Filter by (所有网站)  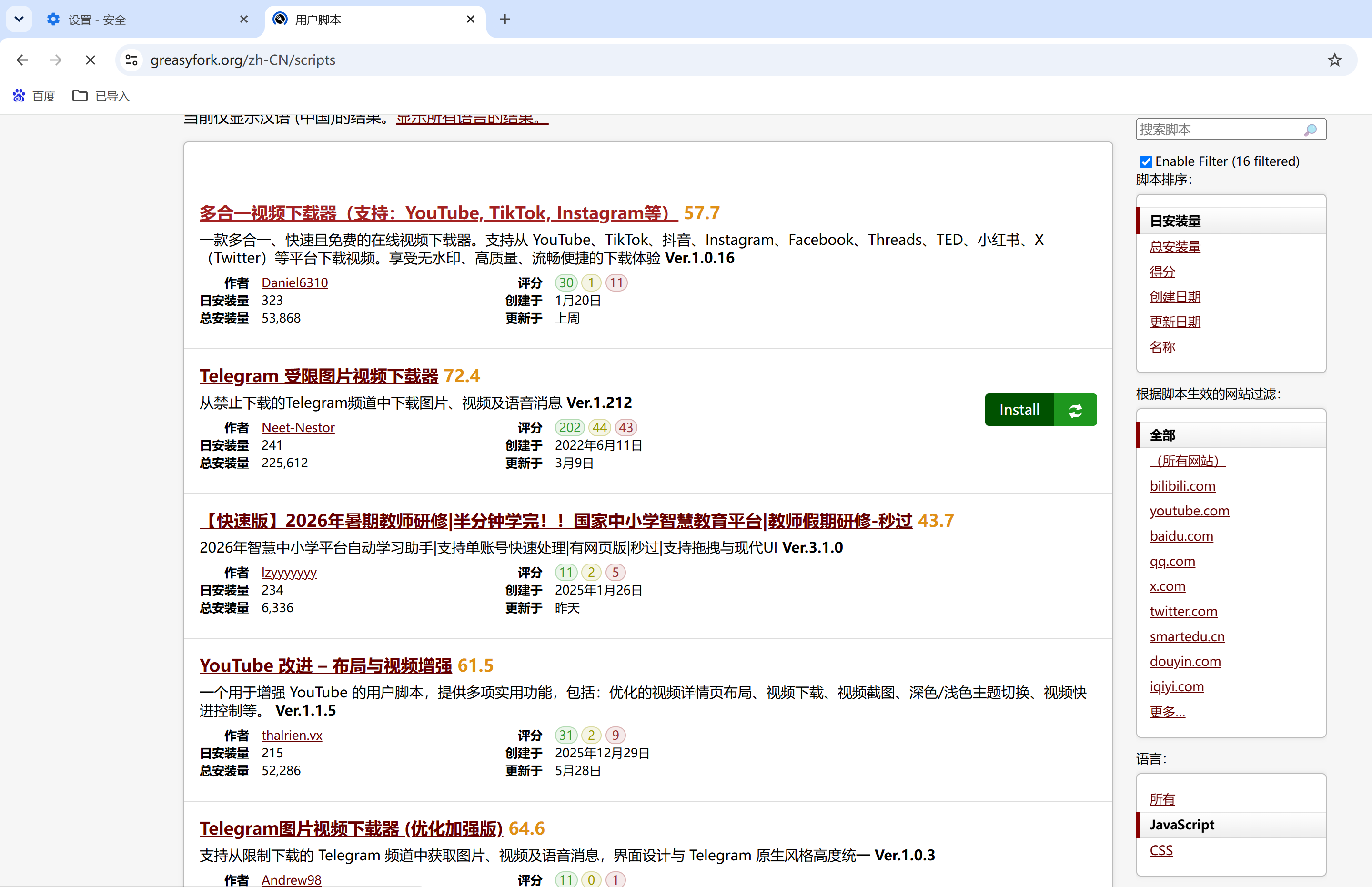tap(1188, 461)
